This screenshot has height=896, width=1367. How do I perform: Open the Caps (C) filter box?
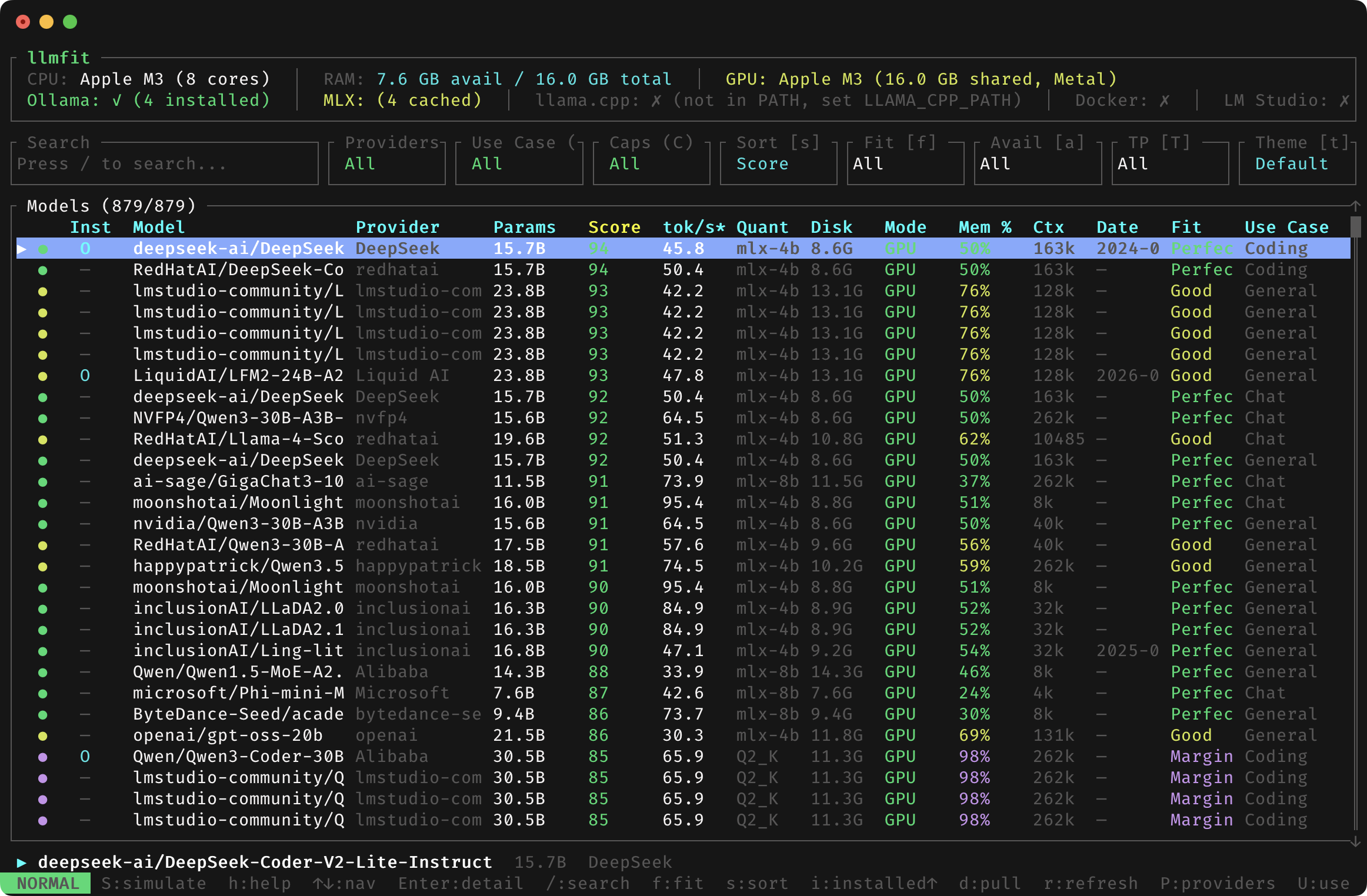coord(652,163)
